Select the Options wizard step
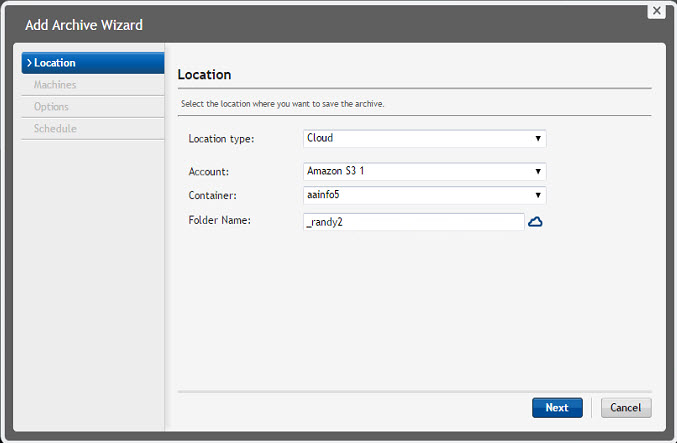This screenshot has height=443, width=677. pos(51,107)
